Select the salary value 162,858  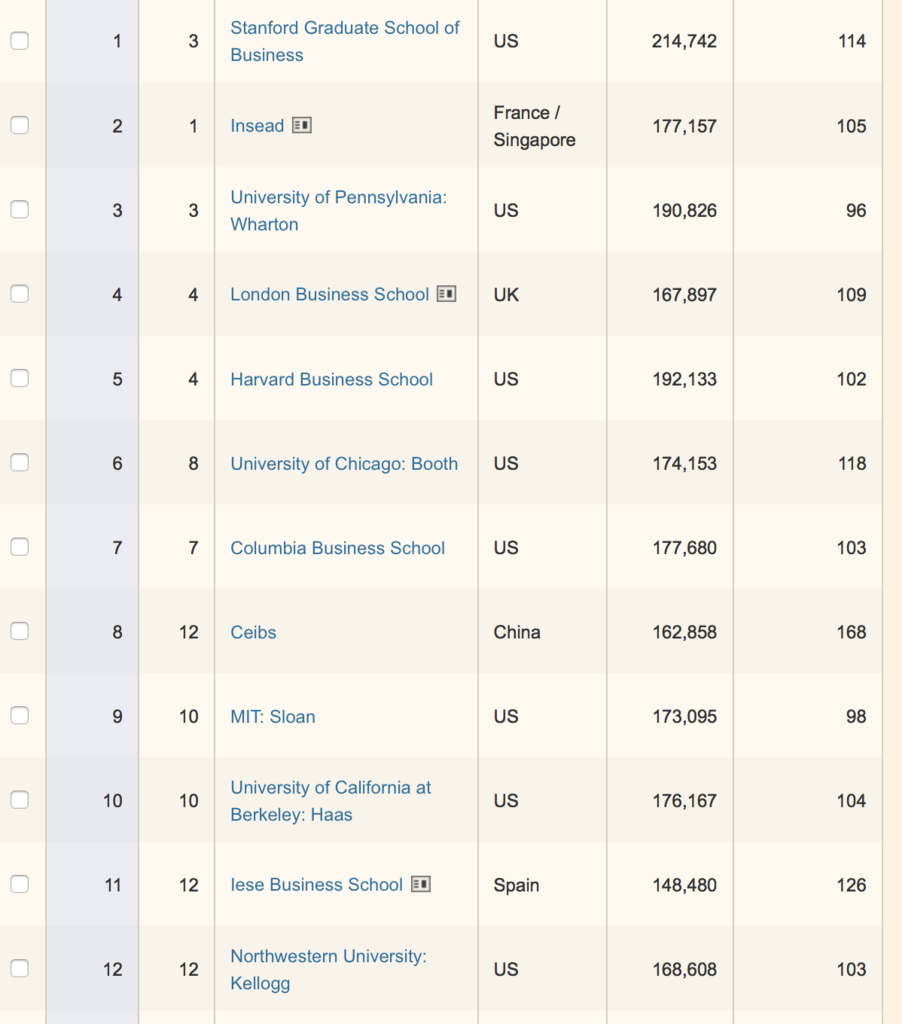(685, 632)
